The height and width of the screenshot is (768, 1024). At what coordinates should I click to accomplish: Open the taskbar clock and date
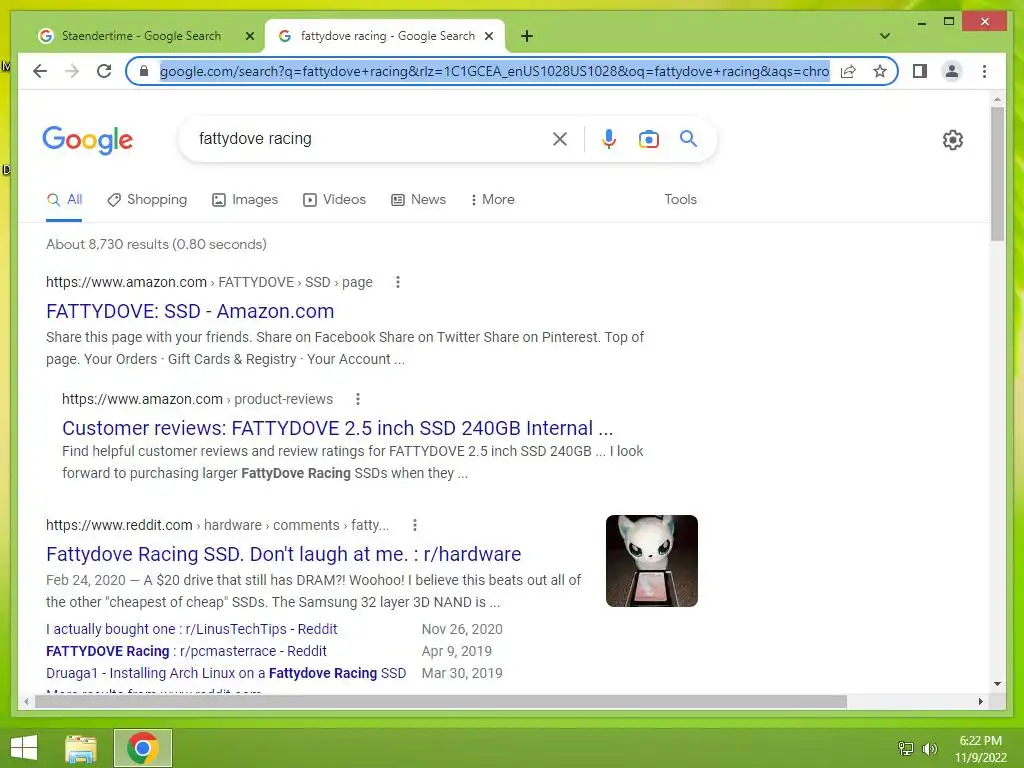click(980, 749)
